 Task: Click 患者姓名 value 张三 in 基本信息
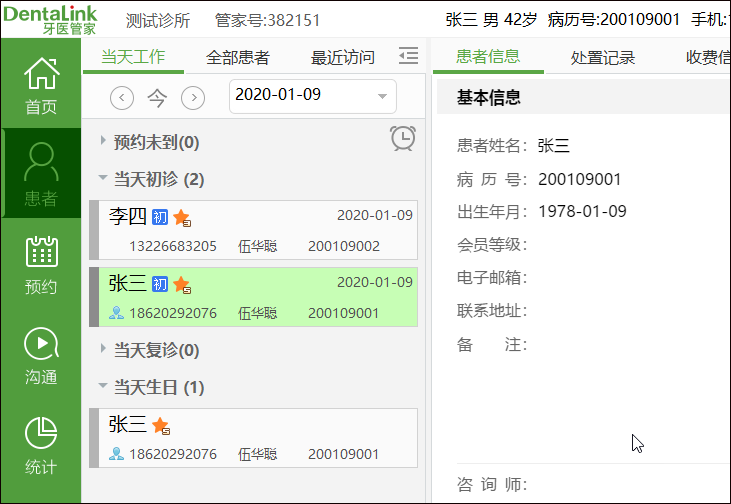point(553,145)
